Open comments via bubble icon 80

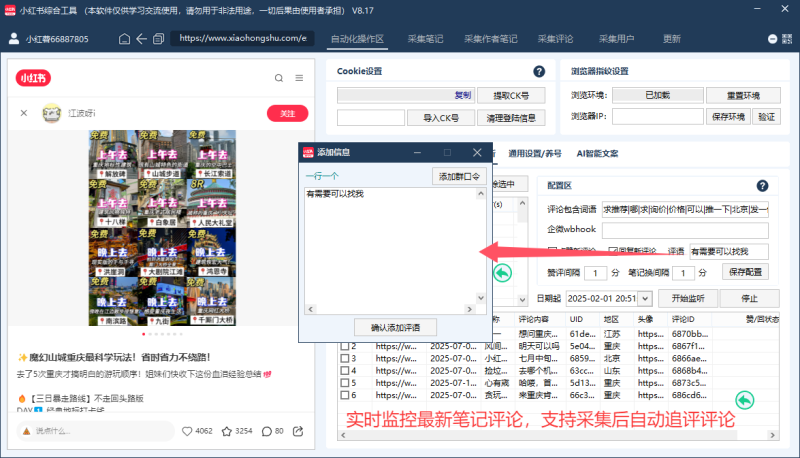pos(267,431)
